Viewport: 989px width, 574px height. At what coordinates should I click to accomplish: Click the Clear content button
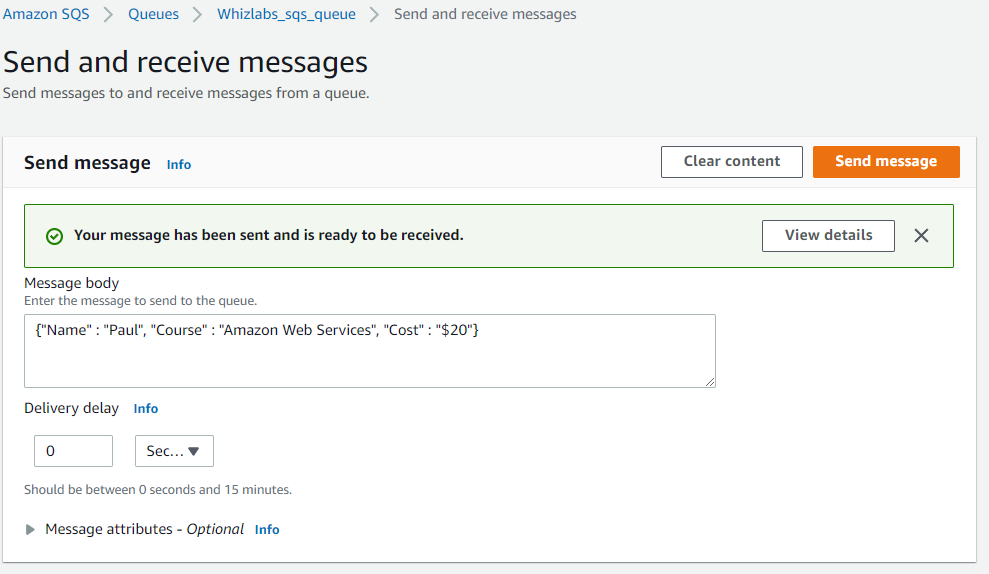732,162
